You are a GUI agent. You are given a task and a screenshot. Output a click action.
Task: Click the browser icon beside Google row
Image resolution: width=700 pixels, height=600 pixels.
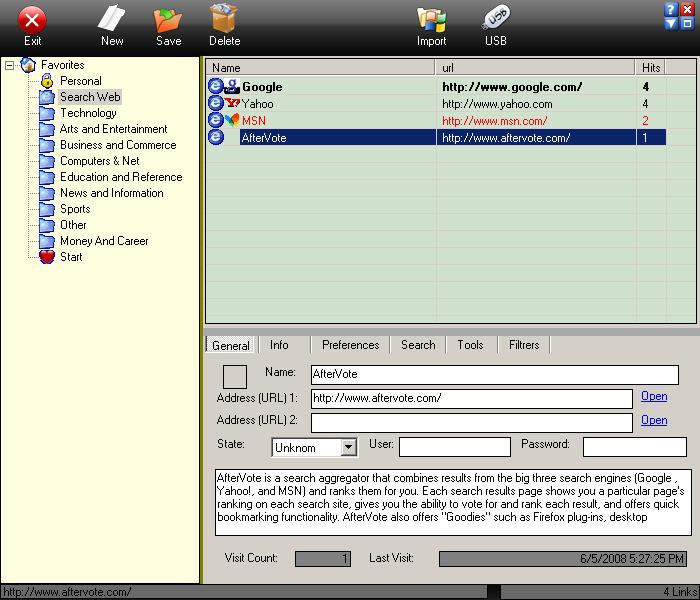(x=215, y=87)
